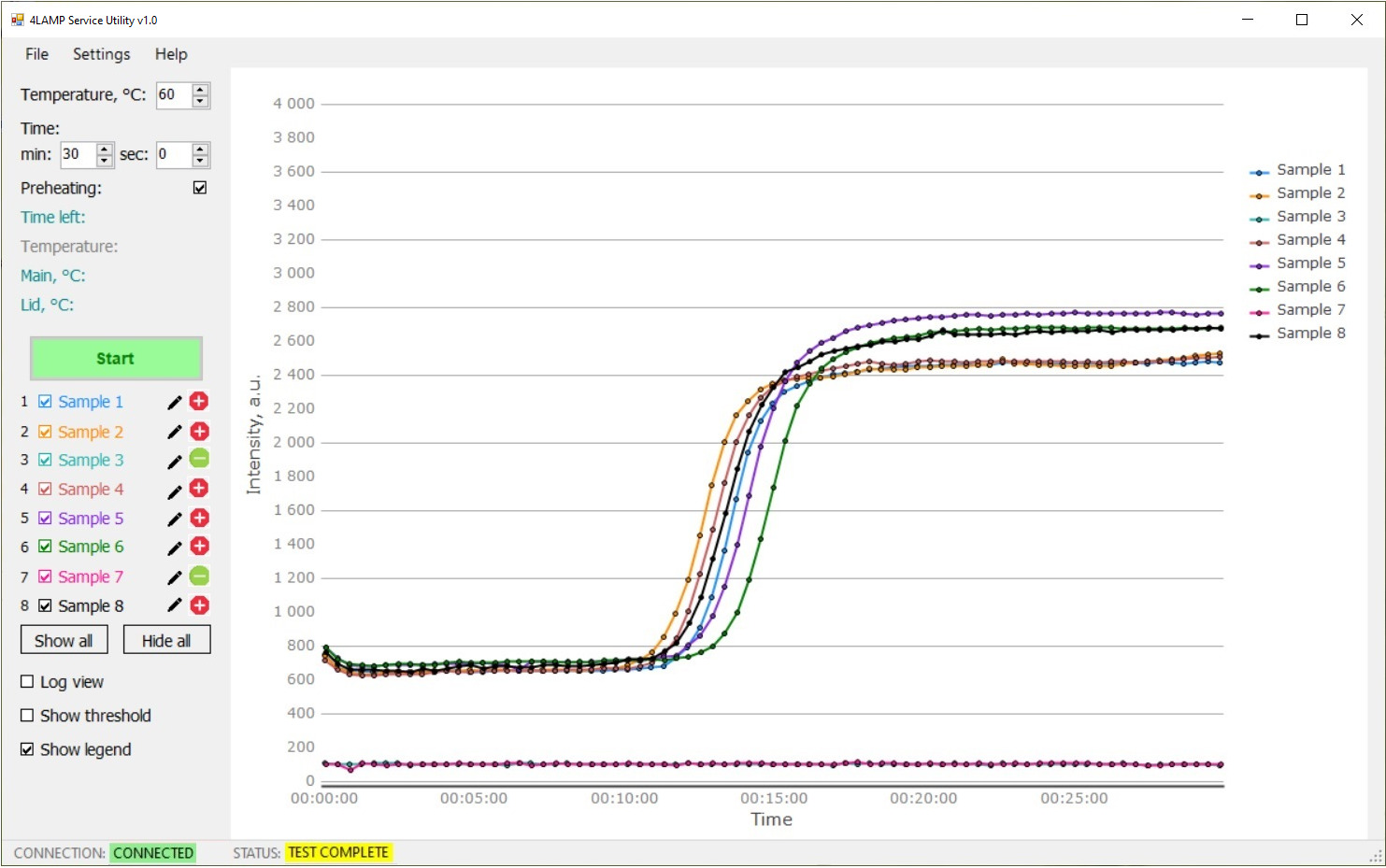Viewport: 1386px width, 868px height.
Task: Increase temperature with the up arrow
Action: 200,90
